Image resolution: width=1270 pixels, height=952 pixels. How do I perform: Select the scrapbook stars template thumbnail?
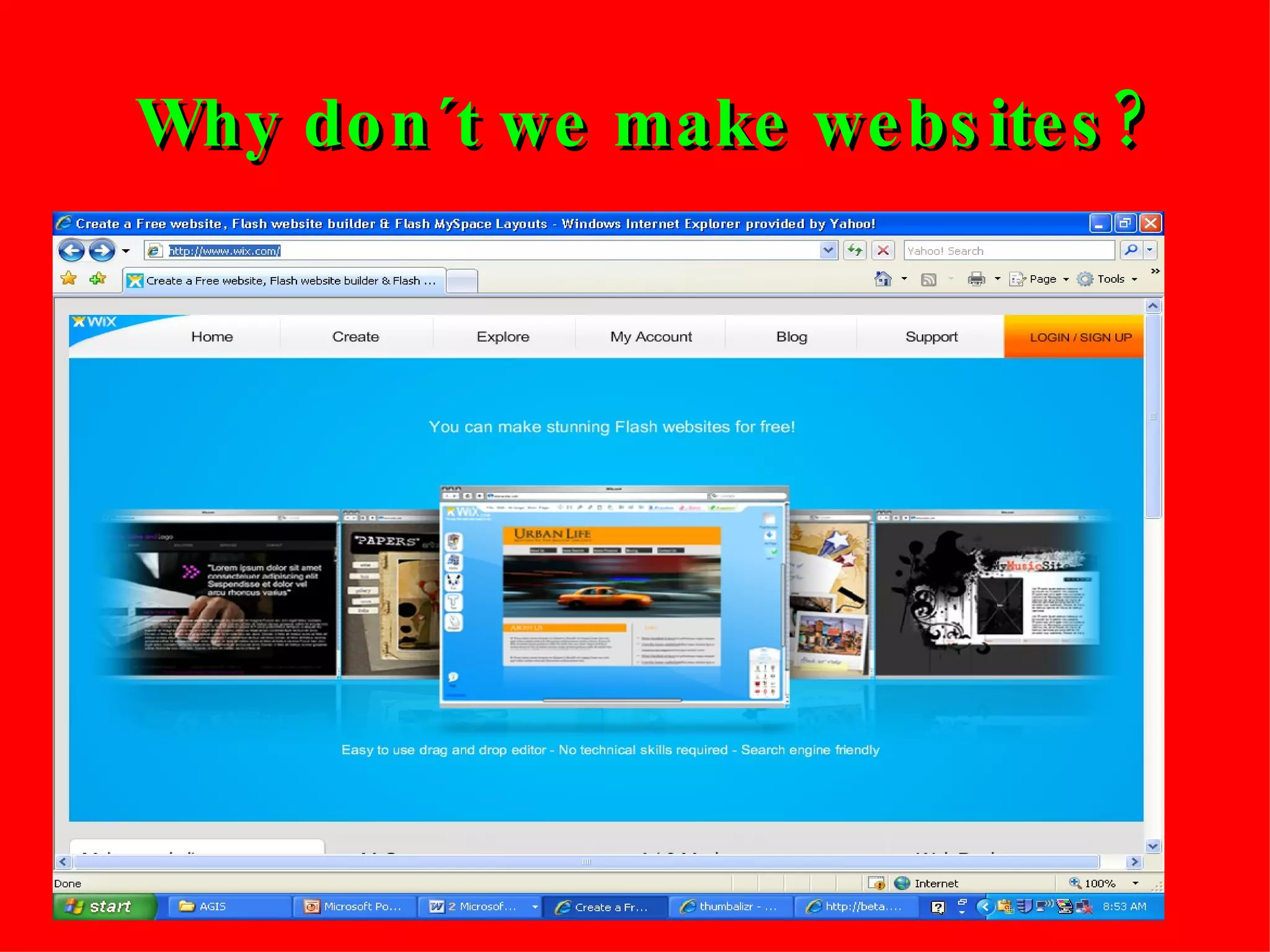pos(831,594)
